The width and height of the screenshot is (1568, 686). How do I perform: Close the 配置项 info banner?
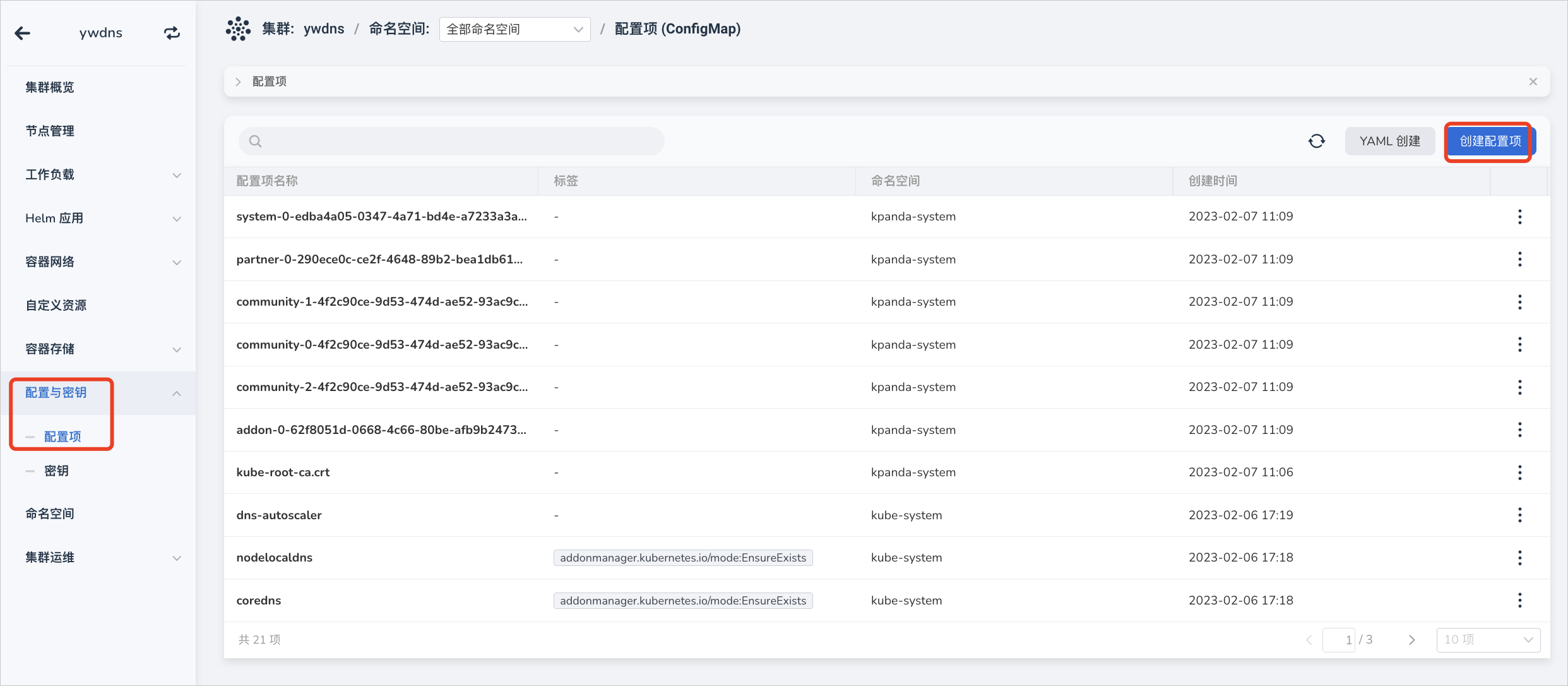coord(1533,81)
